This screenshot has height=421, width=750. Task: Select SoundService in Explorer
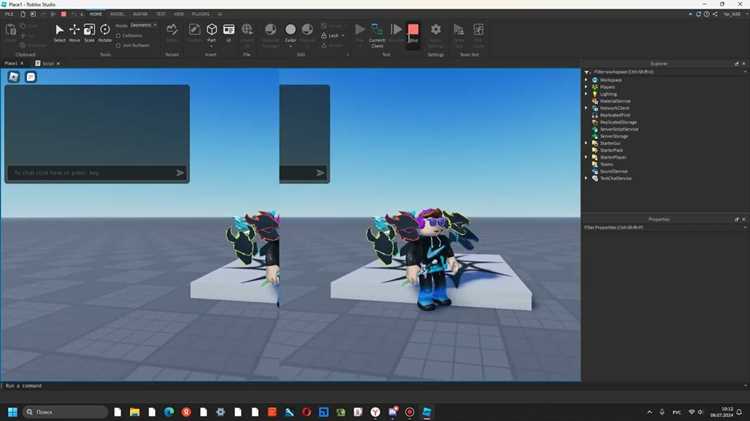pyautogui.click(x=614, y=171)
